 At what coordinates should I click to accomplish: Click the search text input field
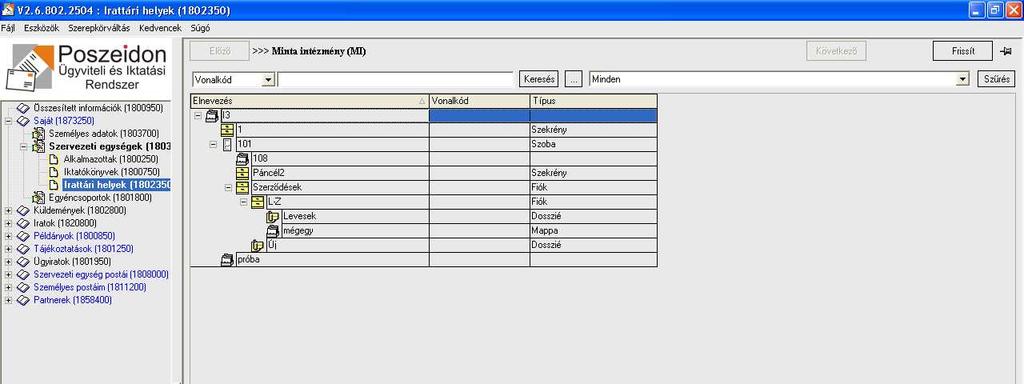click(396, 80)
